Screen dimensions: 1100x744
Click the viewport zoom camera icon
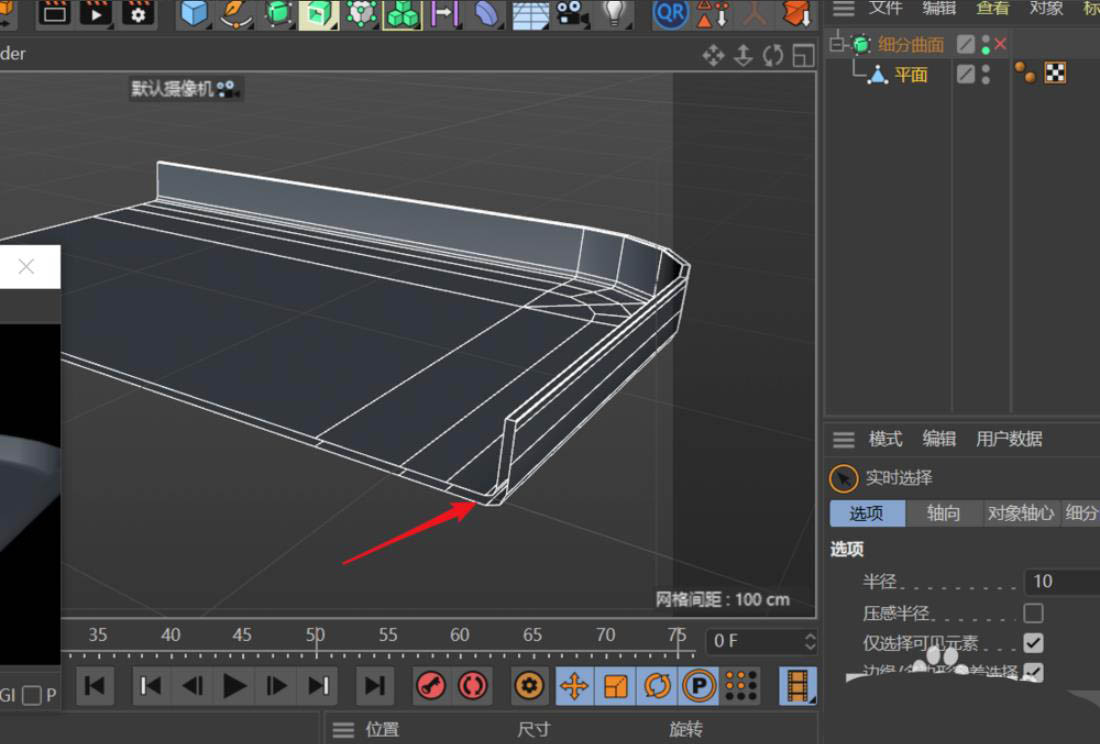coord(744,55)
